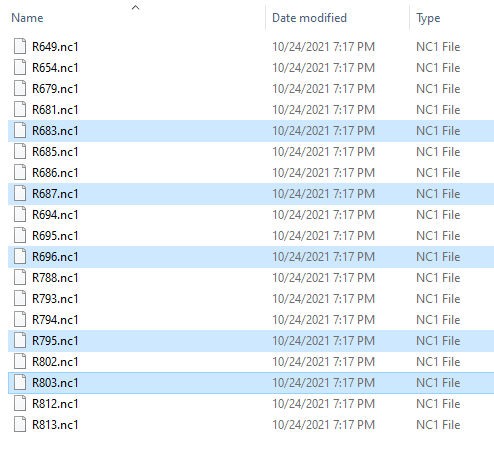Click the file icon for R803.nc1

[20, 382]
